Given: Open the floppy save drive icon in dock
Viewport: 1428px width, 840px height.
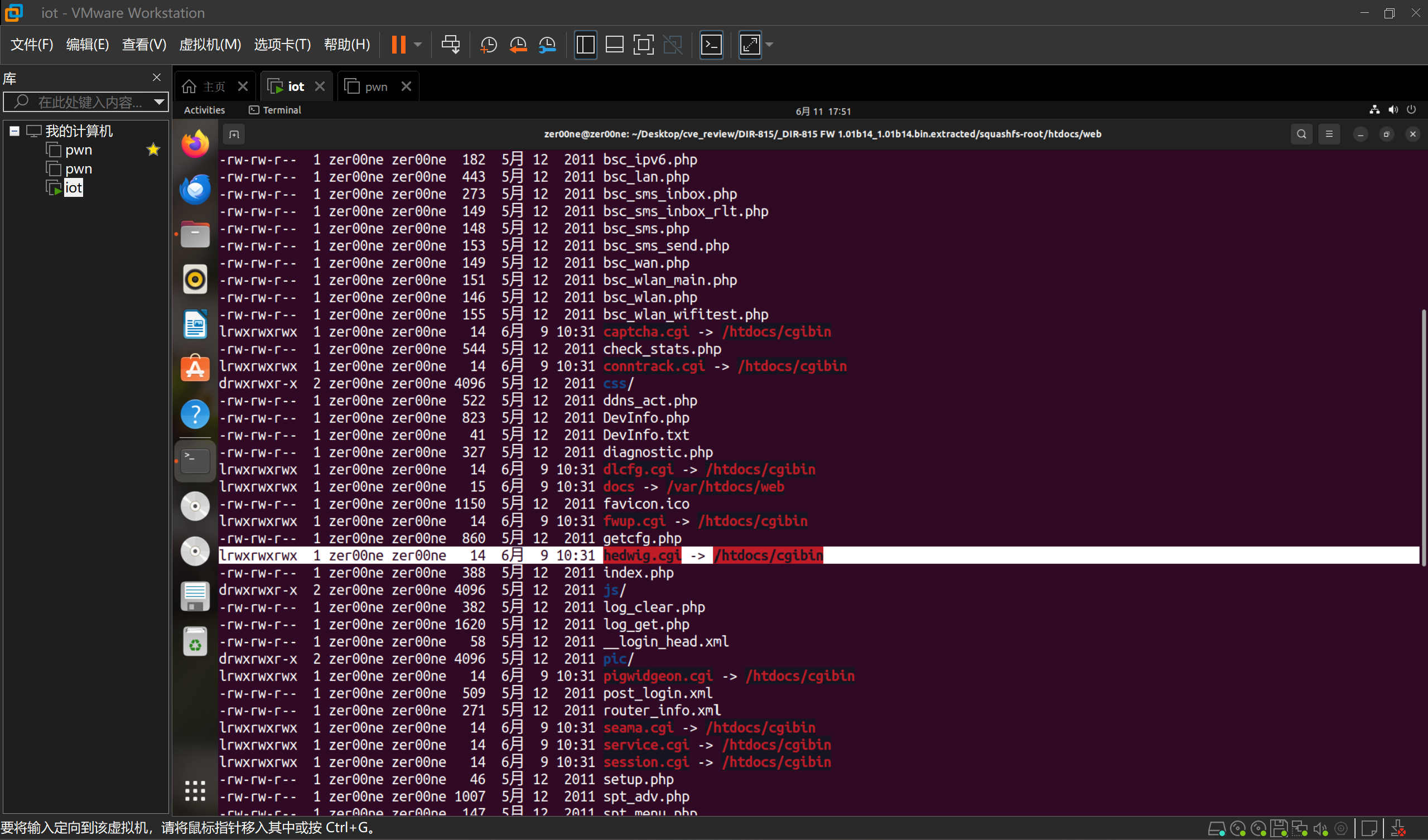Looking at the screenshot, I should pos(195,596).
